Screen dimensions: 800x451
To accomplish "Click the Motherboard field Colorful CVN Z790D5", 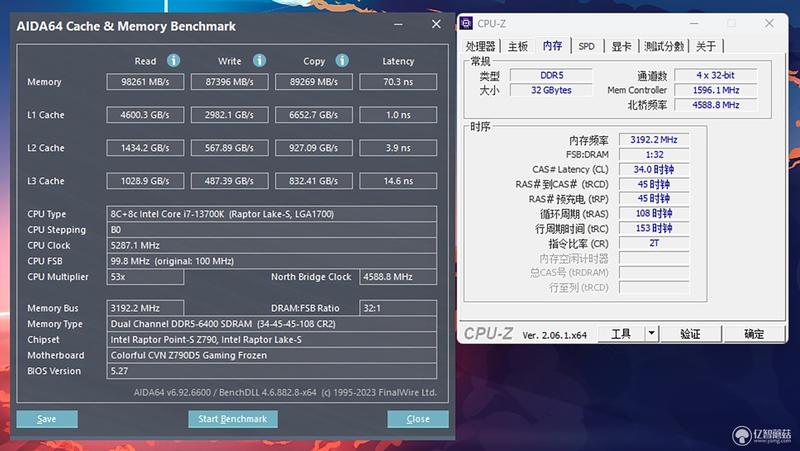I will coord(271,355).
